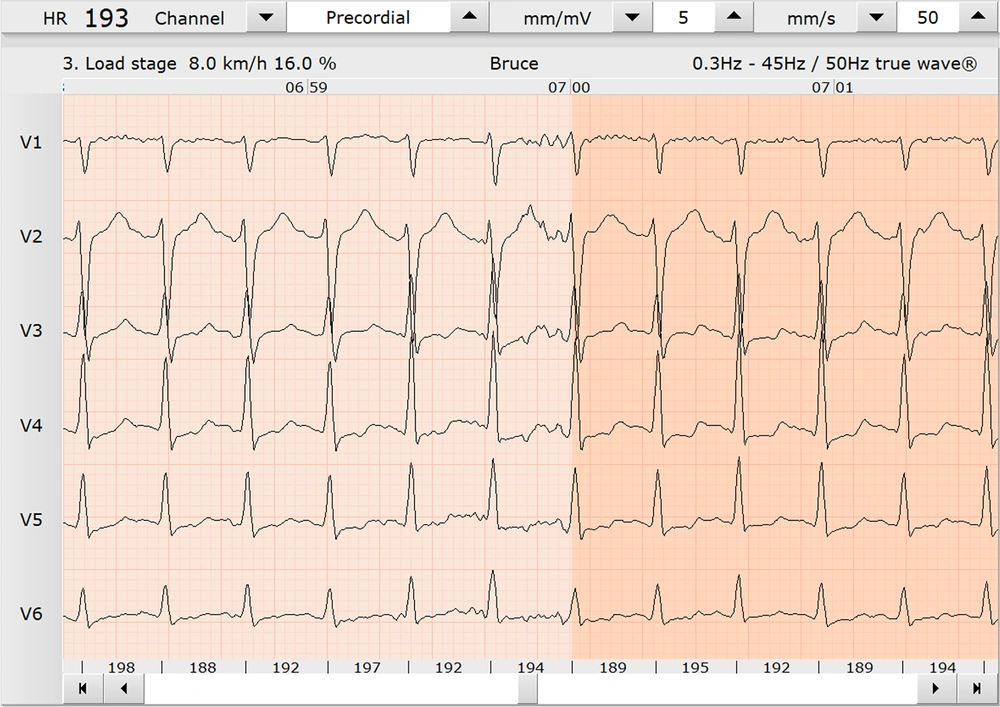The height and width of the screenshot is (707, 1000).
Task: Click the V6 lead label
Action: tap(31, 614)
